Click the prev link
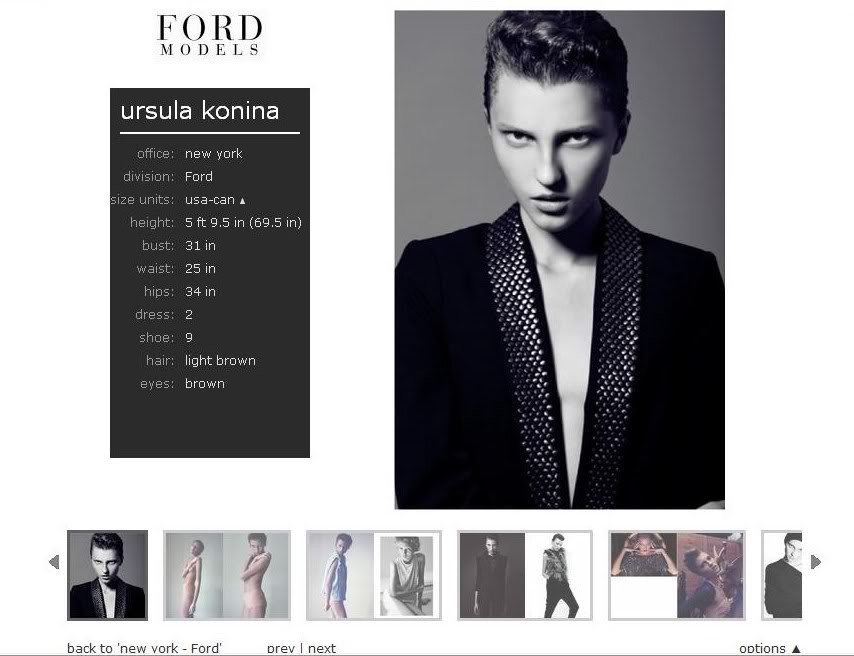The image size is (854, 656). tap(280, 648)
